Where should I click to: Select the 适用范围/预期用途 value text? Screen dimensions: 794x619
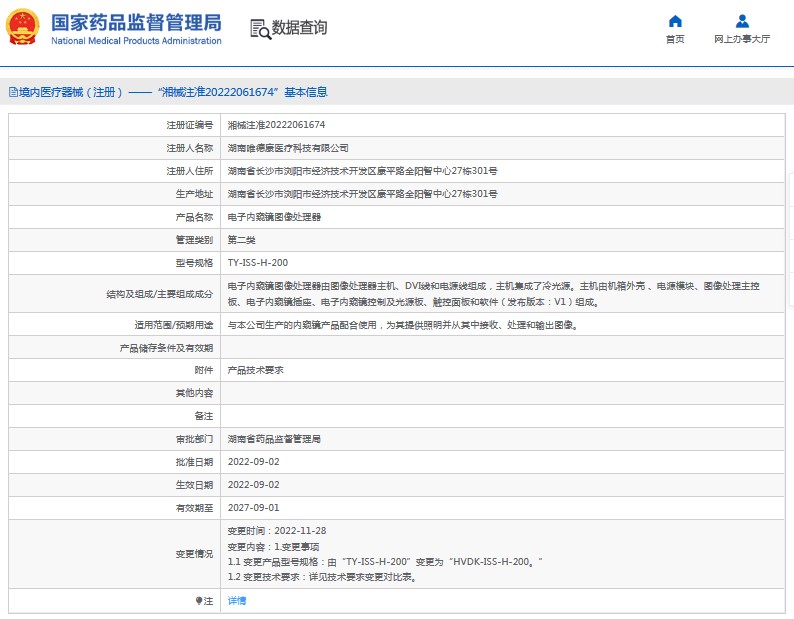pos(403,325)
